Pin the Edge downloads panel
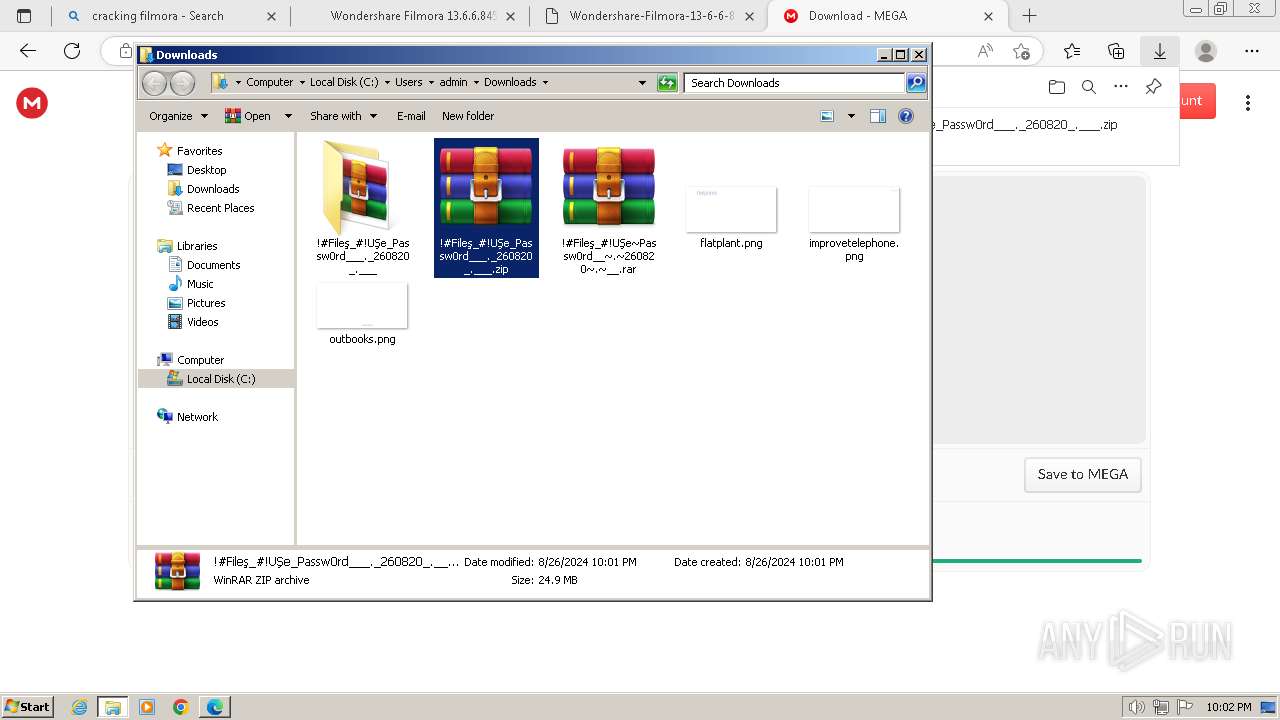The width and height of the screenshot is (1280, 720). pyautogui.click(x=1153, y=87)
